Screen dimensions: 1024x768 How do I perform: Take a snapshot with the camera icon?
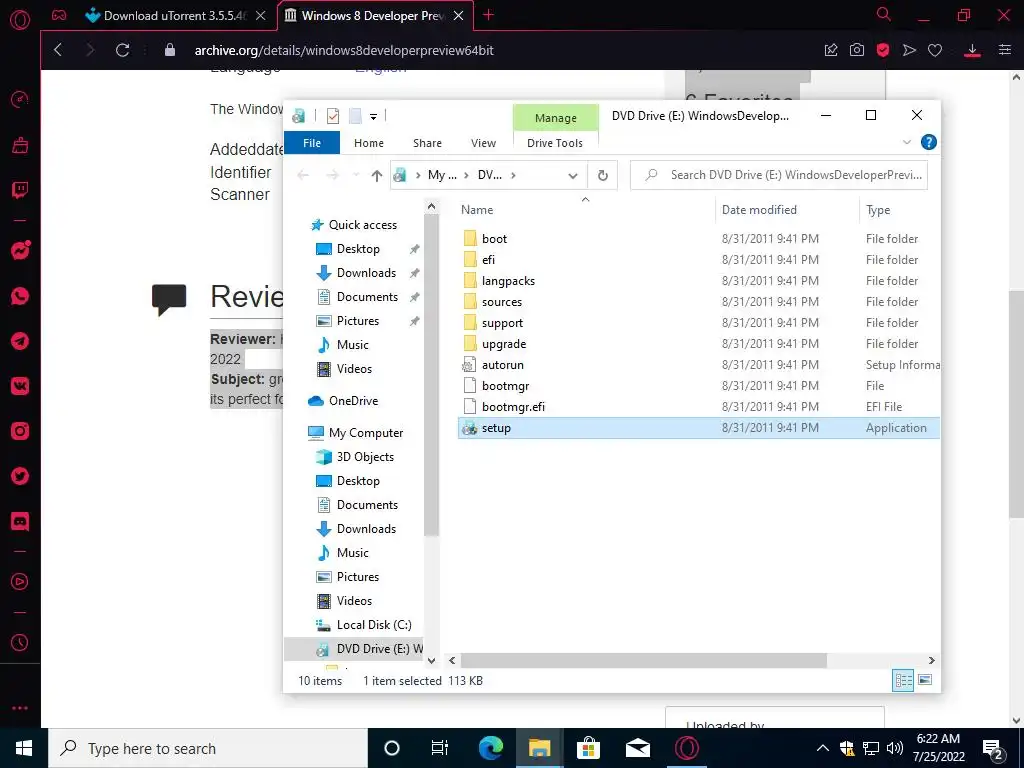[x=857, y=50]
